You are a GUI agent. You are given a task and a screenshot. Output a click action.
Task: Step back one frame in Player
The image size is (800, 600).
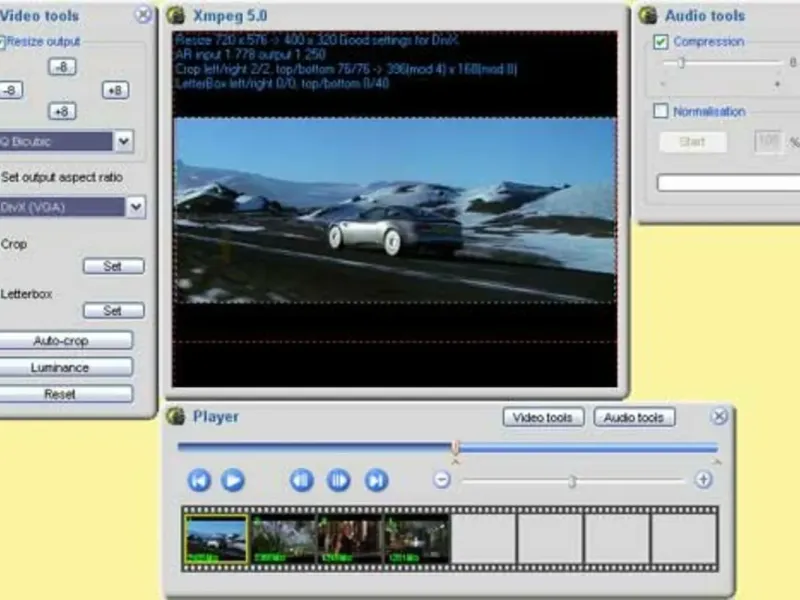(x=302, y=480)
